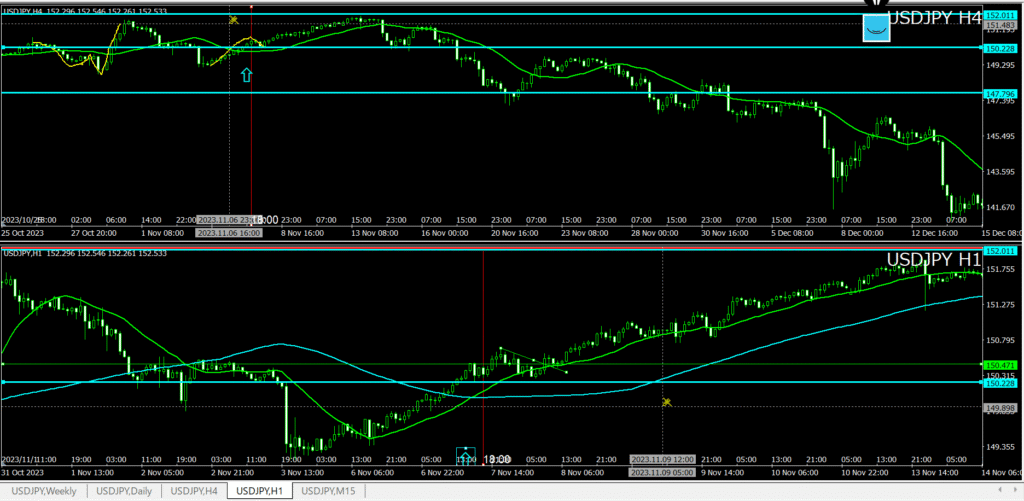
Task: Select the boxed cyan arrow on H1 time axis
Action: pos(465,458)
